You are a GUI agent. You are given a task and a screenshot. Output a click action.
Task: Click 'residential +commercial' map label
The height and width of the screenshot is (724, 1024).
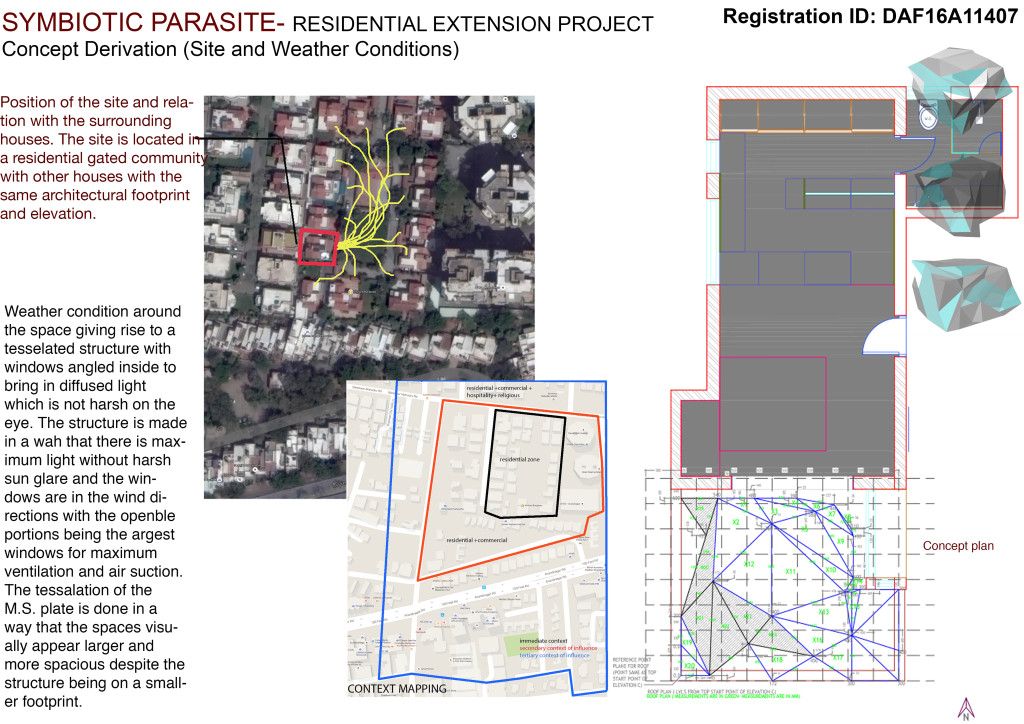click(x=477, y=540)
